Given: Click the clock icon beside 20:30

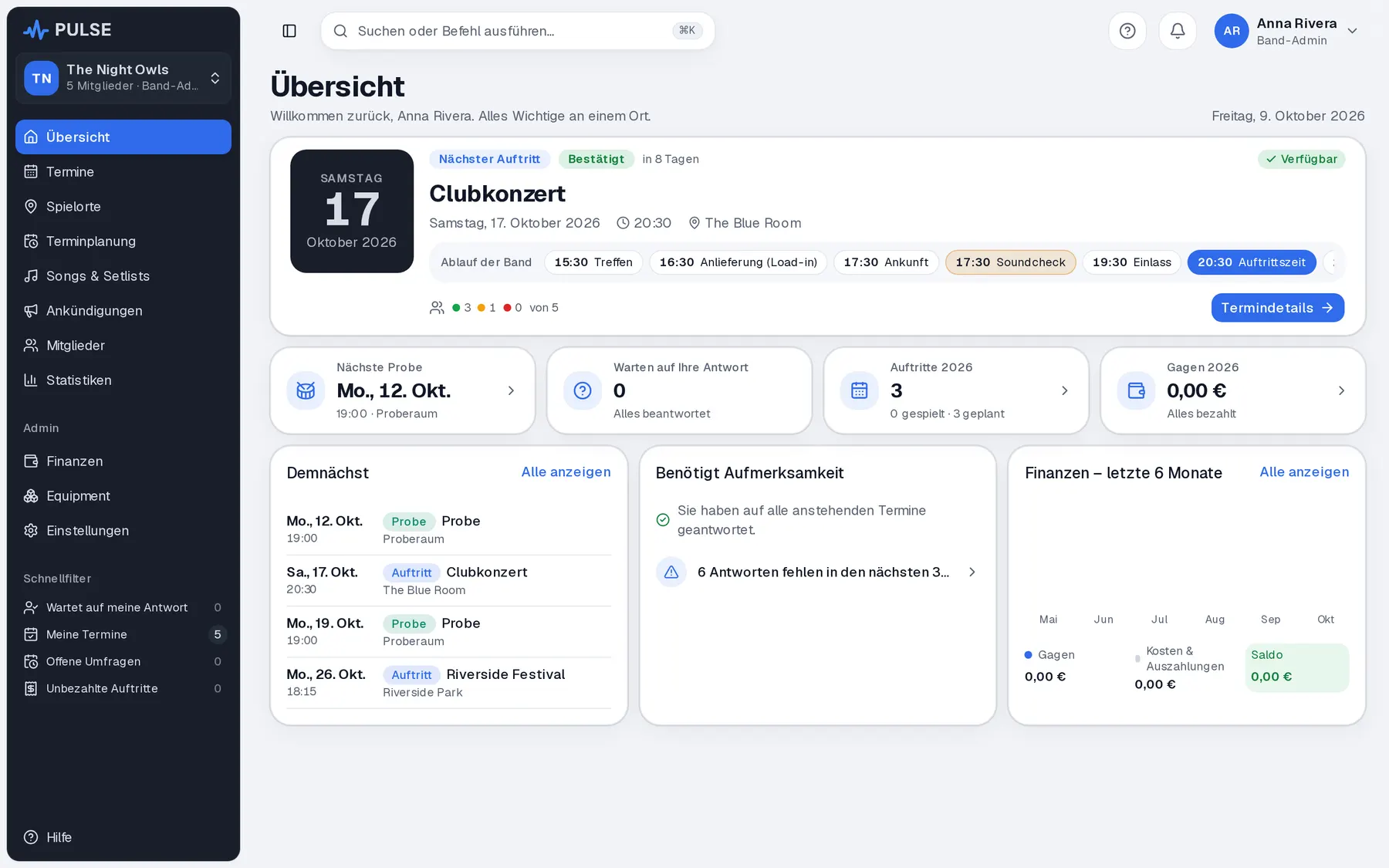Looking at the screenshot, I should point(623,223).
